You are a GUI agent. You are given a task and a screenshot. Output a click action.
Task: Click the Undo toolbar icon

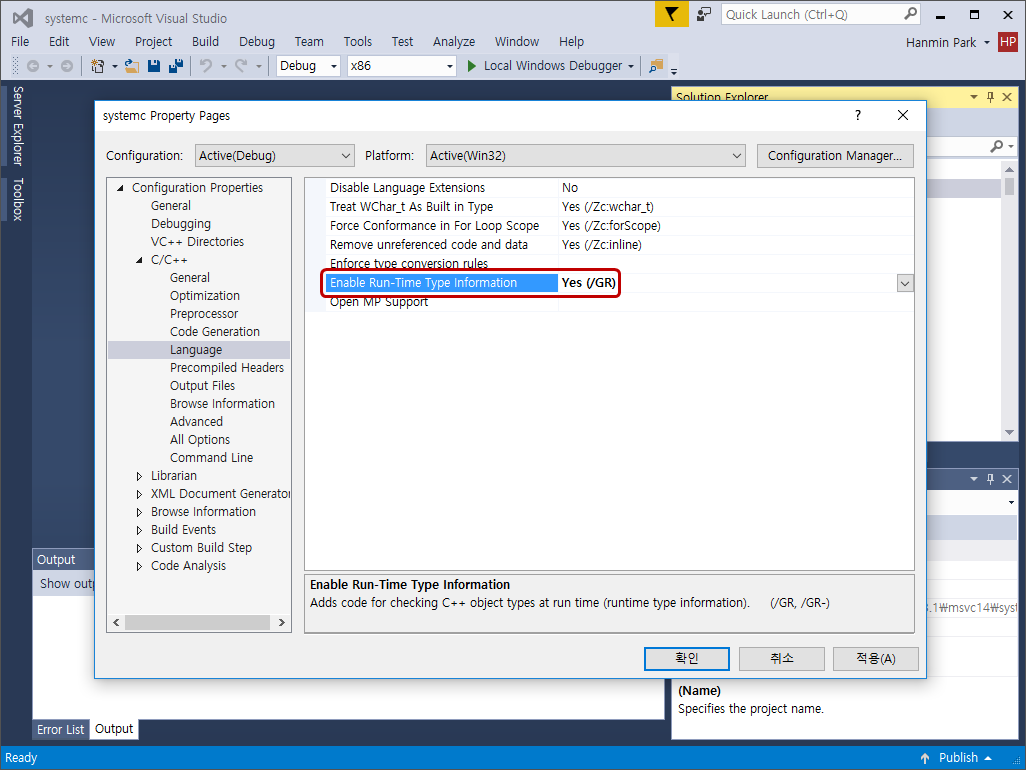[208, 67]
